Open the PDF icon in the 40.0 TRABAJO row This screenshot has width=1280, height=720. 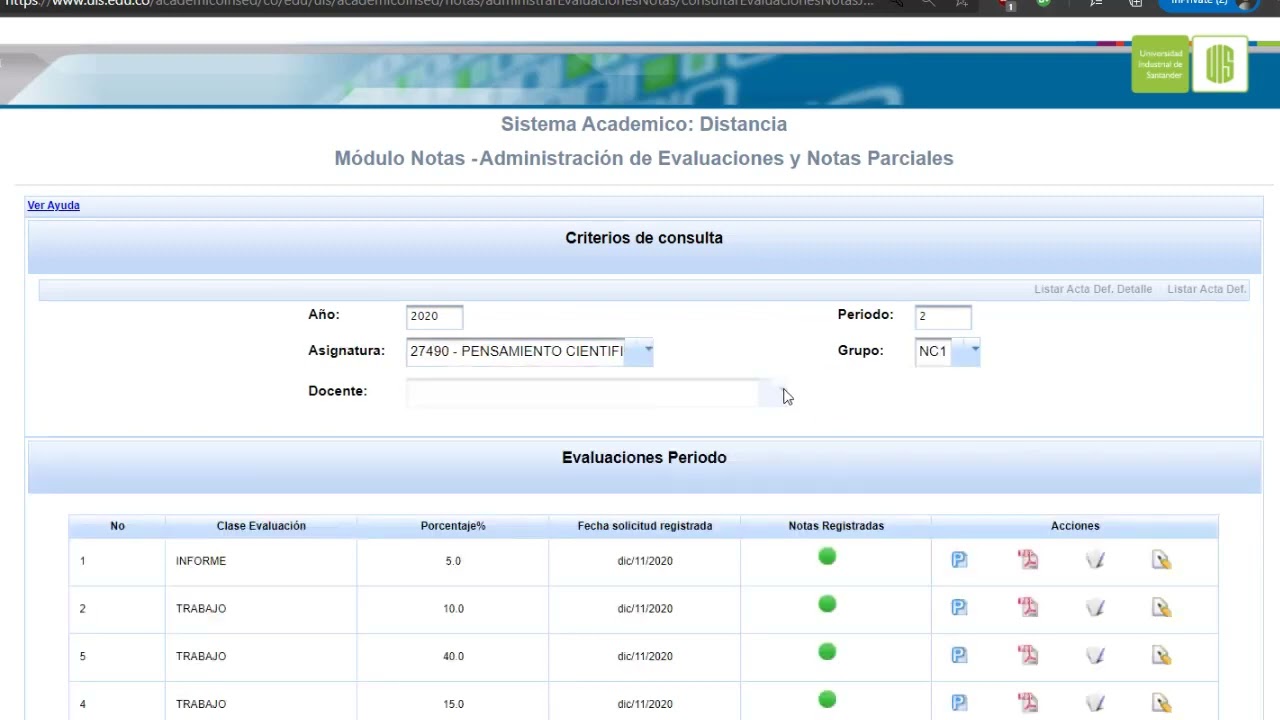[x=1028, y=656]
